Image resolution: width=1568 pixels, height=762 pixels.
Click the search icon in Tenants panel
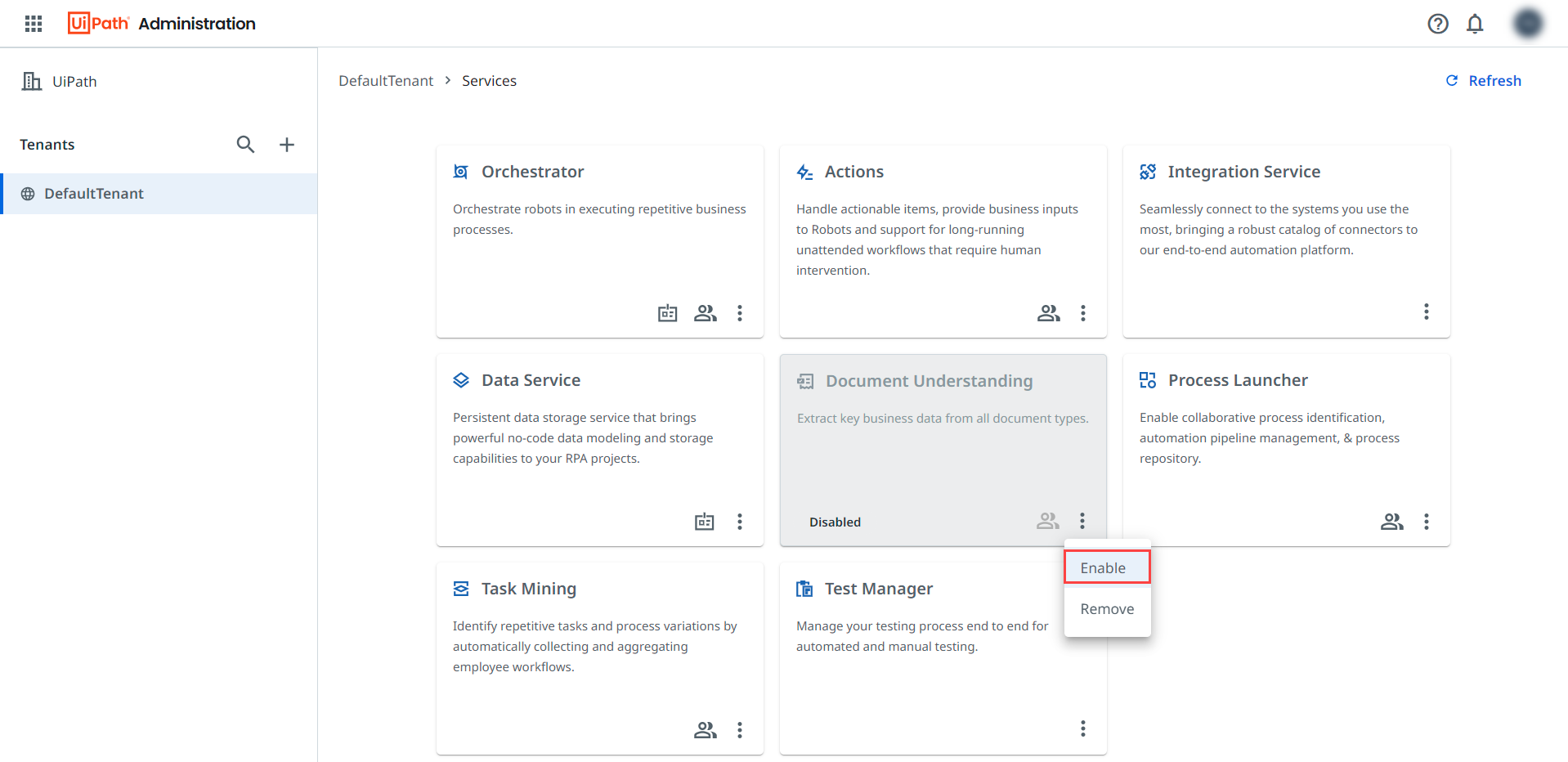pos(245,144)
